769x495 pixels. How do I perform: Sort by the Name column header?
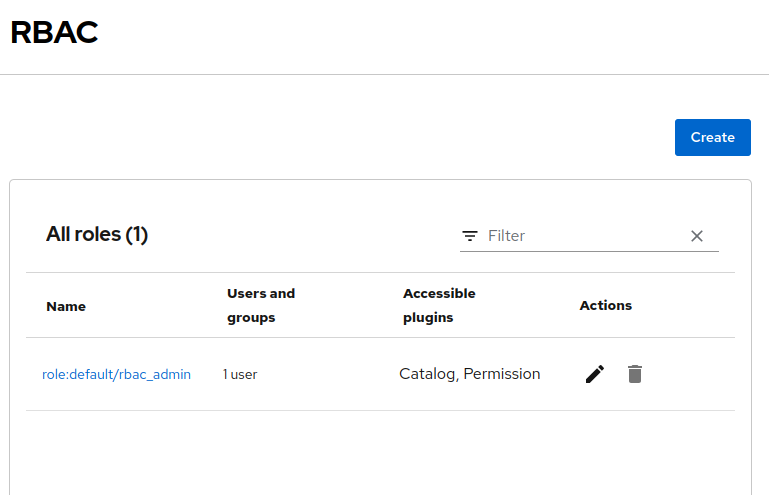tap(66, 306)
